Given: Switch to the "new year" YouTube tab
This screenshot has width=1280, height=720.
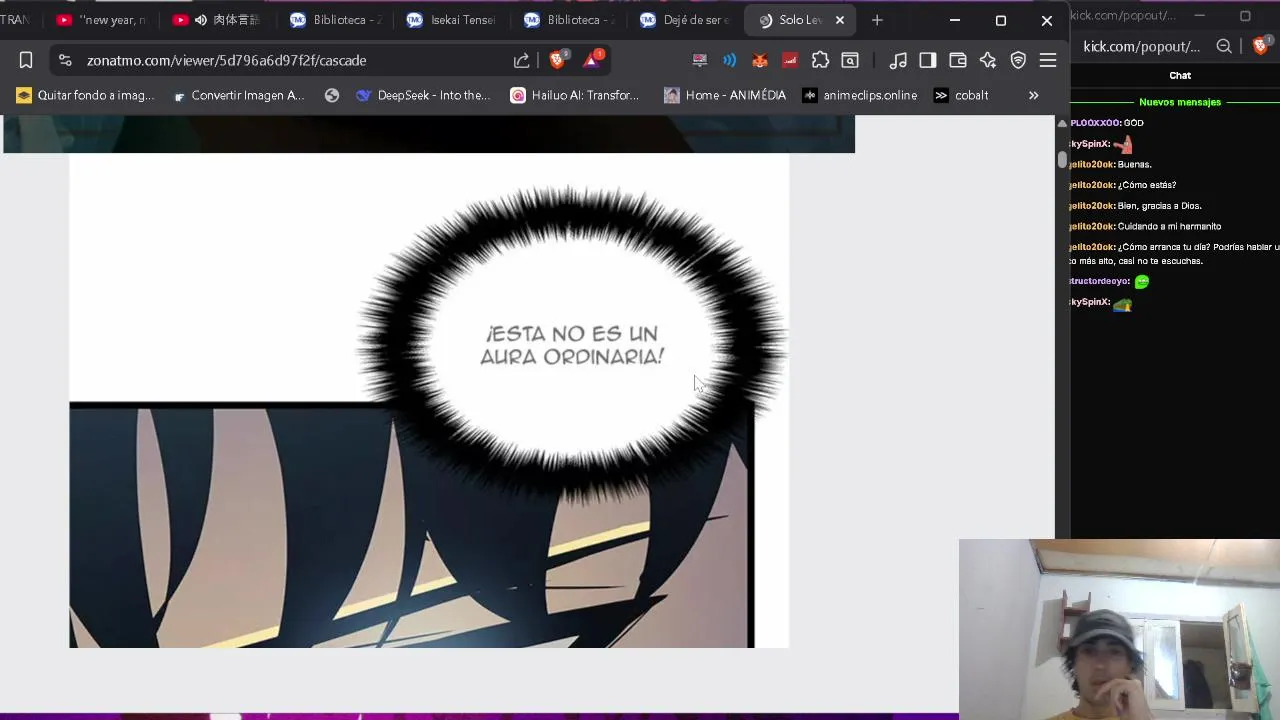Looking at the screenshot, I should (101, 20).
